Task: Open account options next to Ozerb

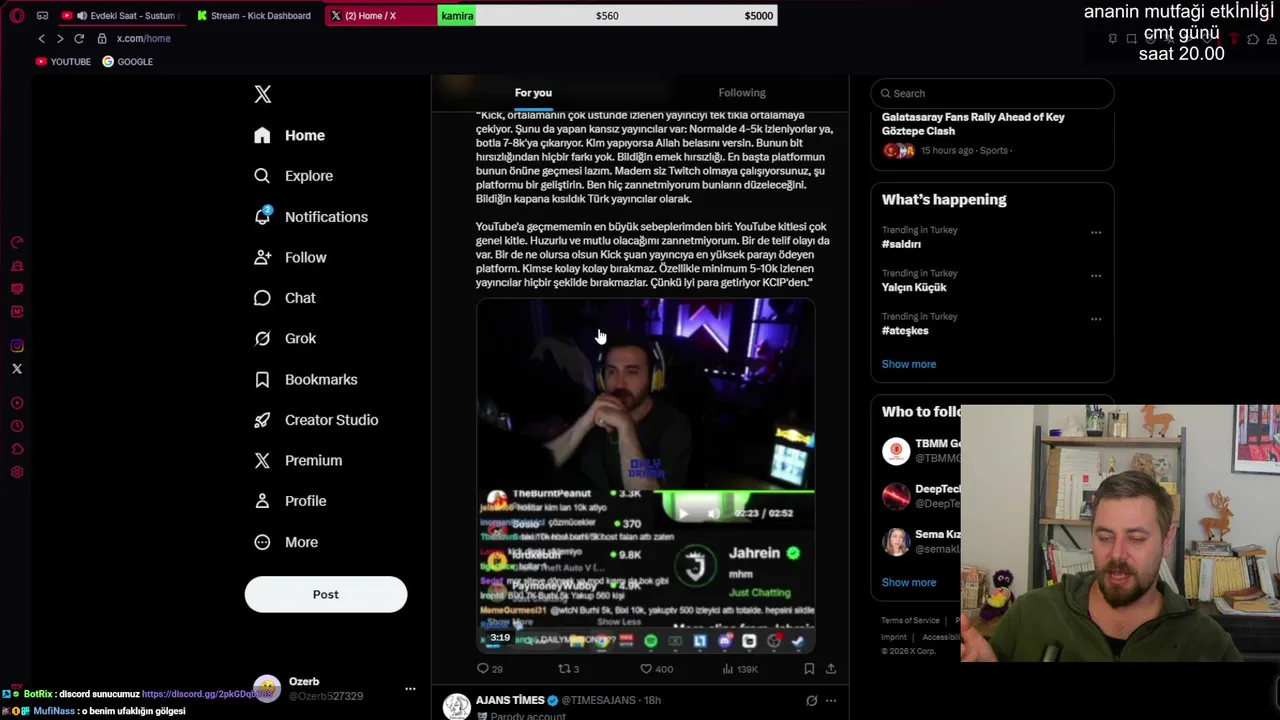Action: (410, 688)
